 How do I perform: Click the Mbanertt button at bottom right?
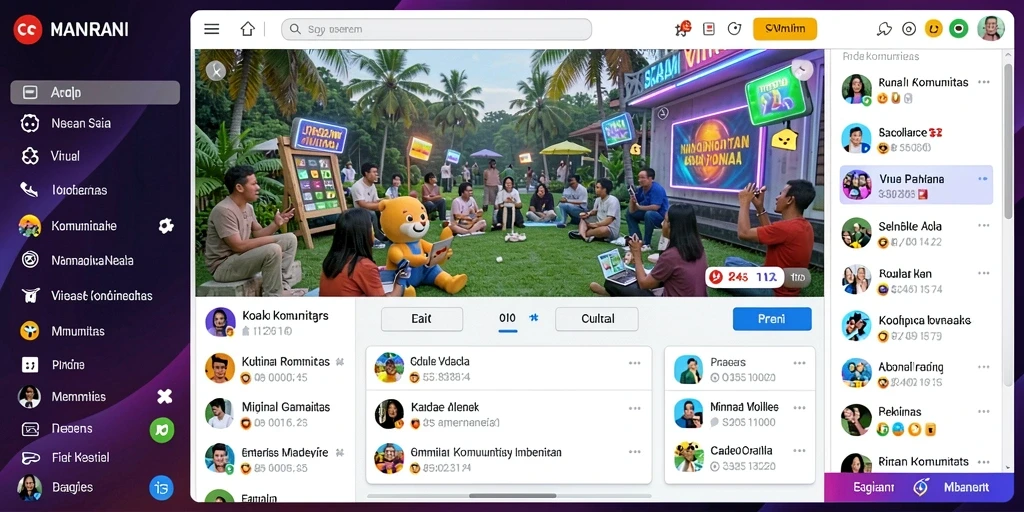pyautogui.click(x=967, y=487)
